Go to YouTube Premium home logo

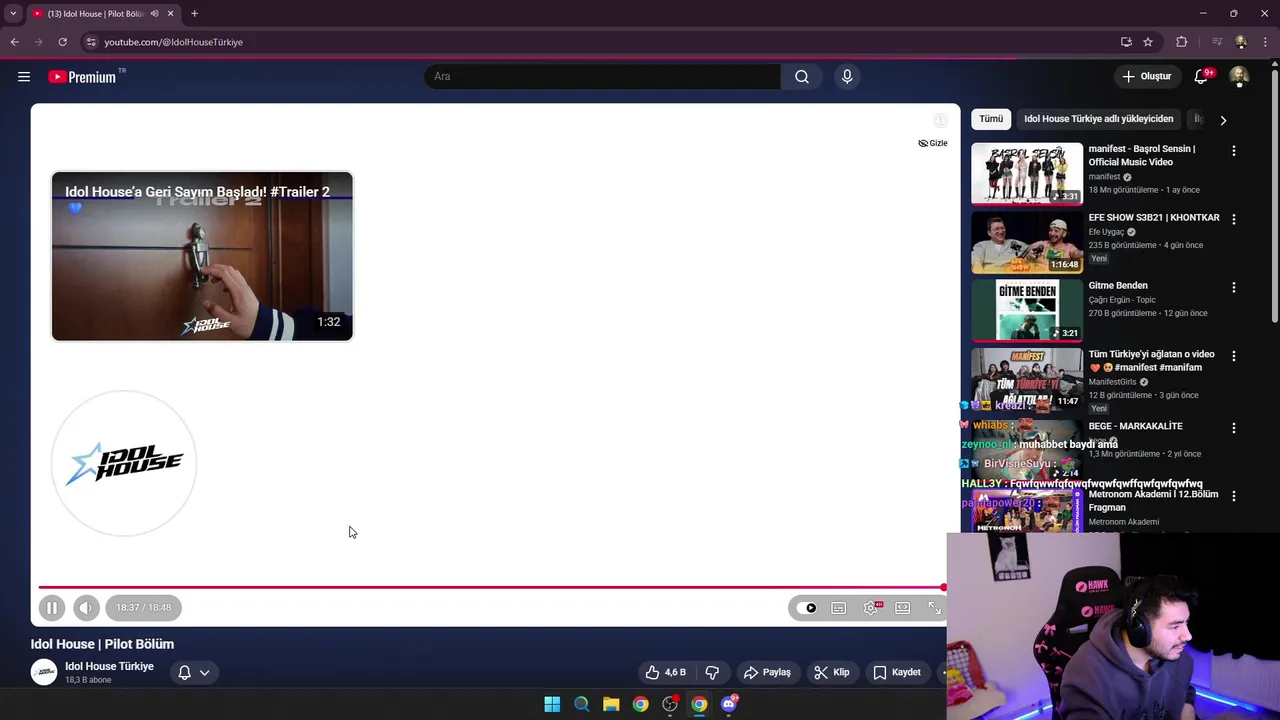83,77
